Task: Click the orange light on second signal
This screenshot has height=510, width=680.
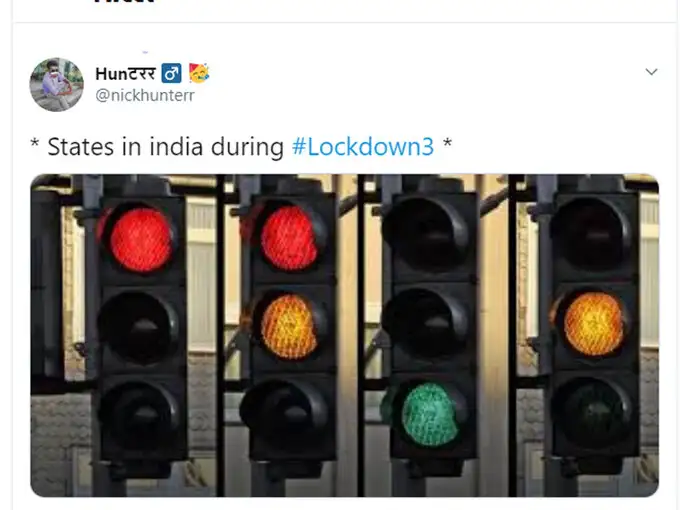Action: coord(289,327)
